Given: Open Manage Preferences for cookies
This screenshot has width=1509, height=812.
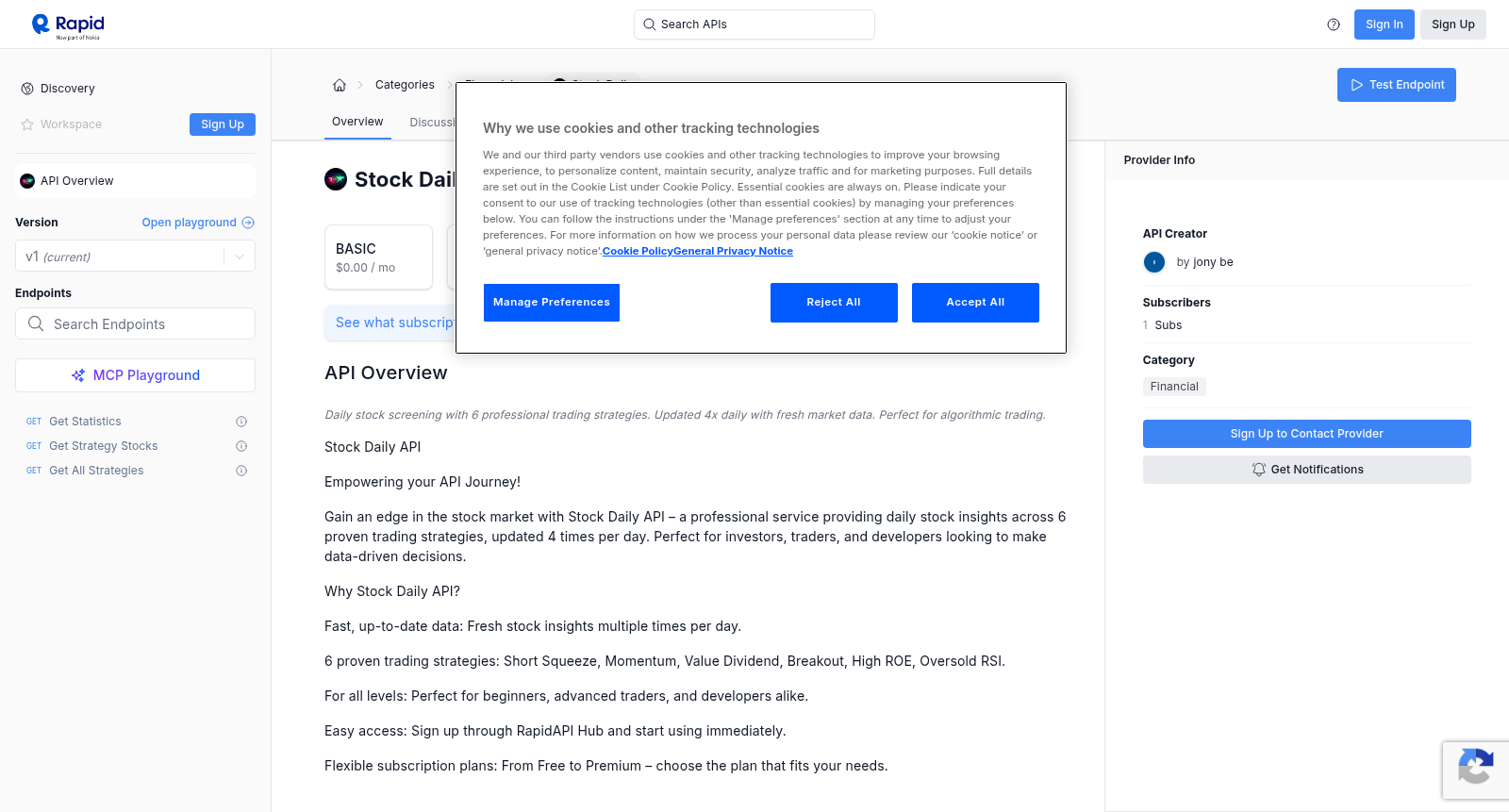Looking at the screenshot, I should click(552, 303).
